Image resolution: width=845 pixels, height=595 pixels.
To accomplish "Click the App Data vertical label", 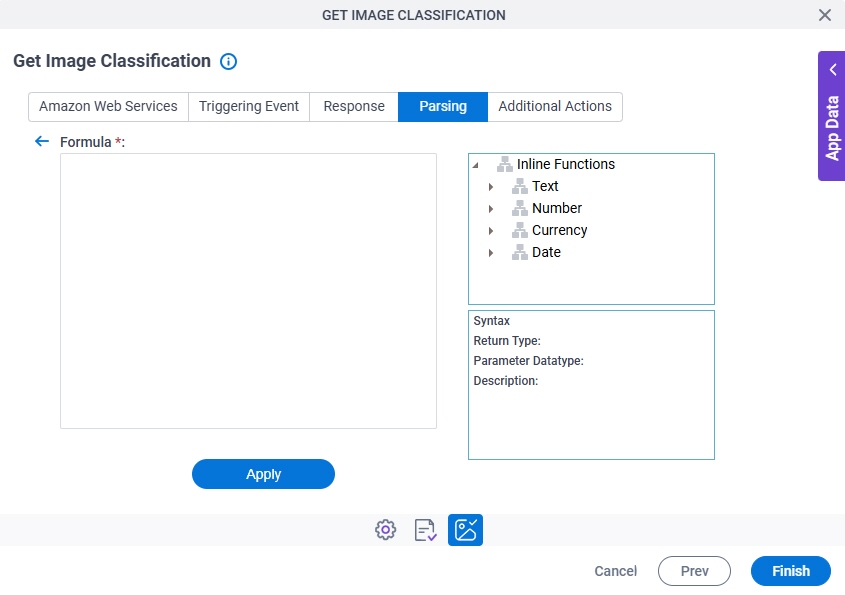I will (x=833, y=128).
